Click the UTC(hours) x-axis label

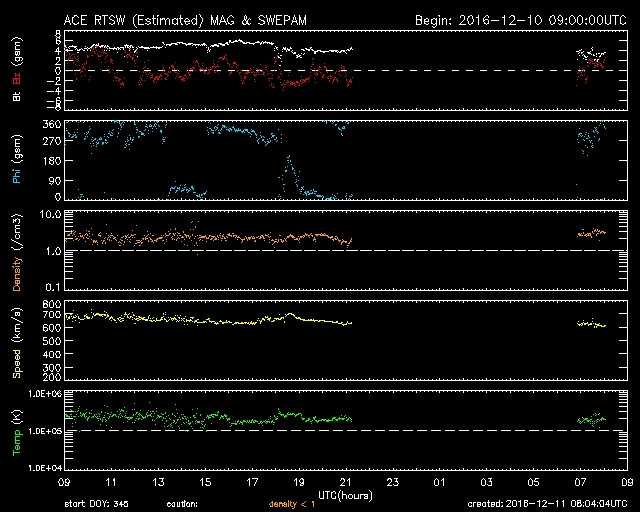[346, 495]
